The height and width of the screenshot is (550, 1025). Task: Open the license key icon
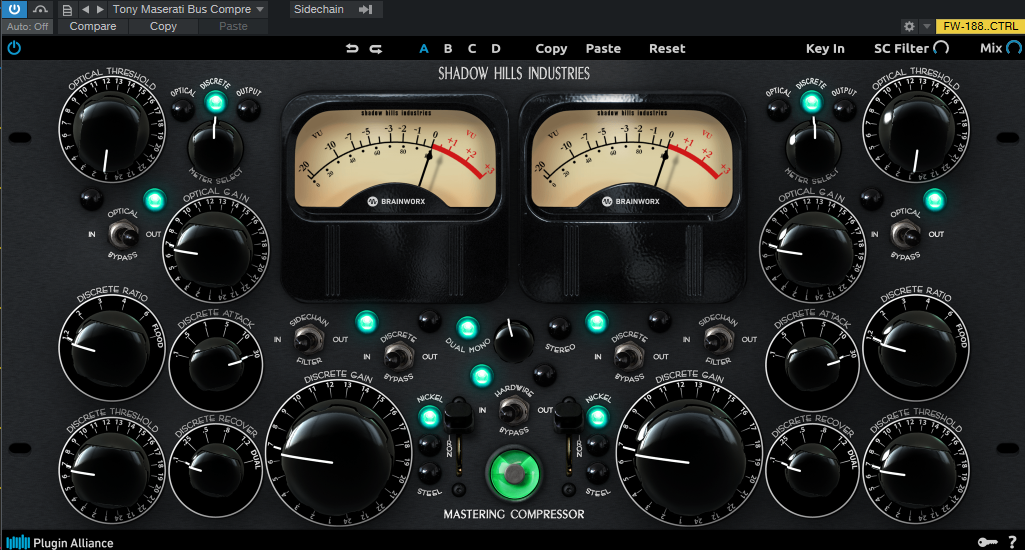click(x=987, y=542)
